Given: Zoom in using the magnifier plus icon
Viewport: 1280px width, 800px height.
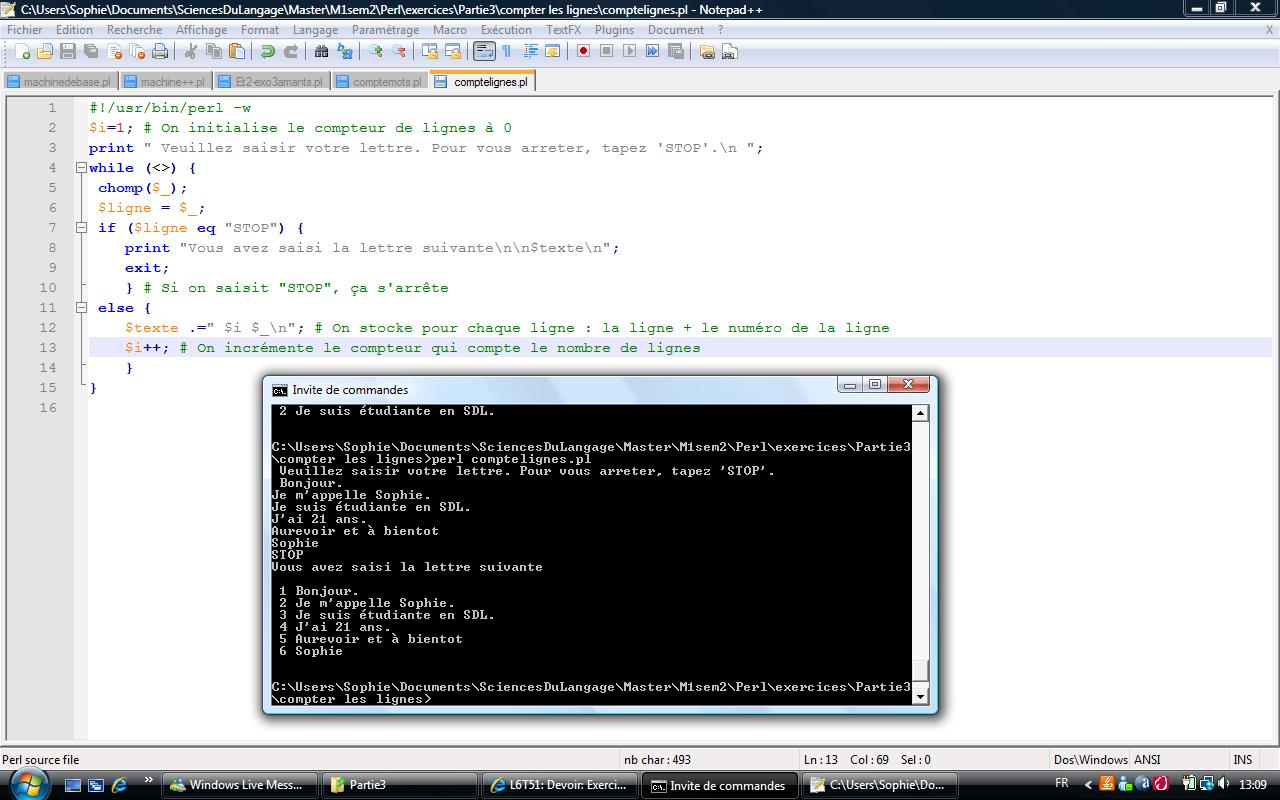Looking at the screenshot, I should point(376,51).
